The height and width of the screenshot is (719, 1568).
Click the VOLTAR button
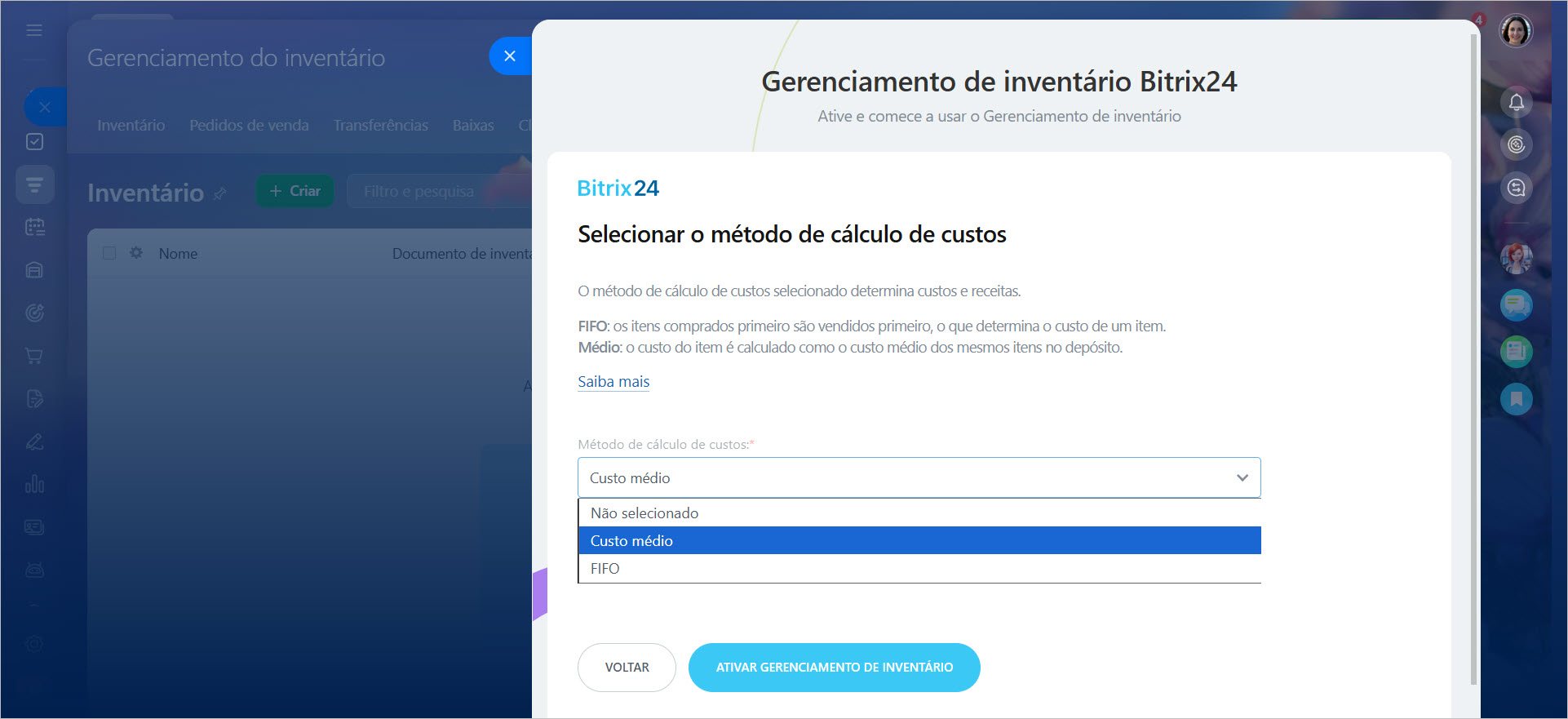pyautogui.click(x=627, y=668)
